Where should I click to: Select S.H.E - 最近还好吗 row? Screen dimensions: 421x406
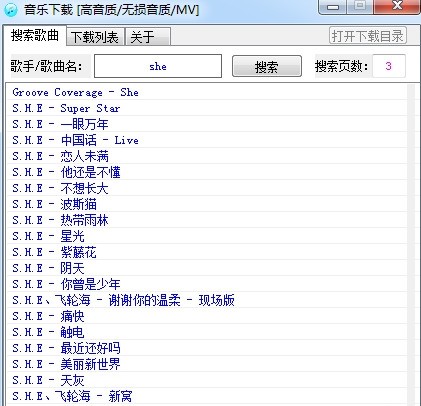(207, 348)
